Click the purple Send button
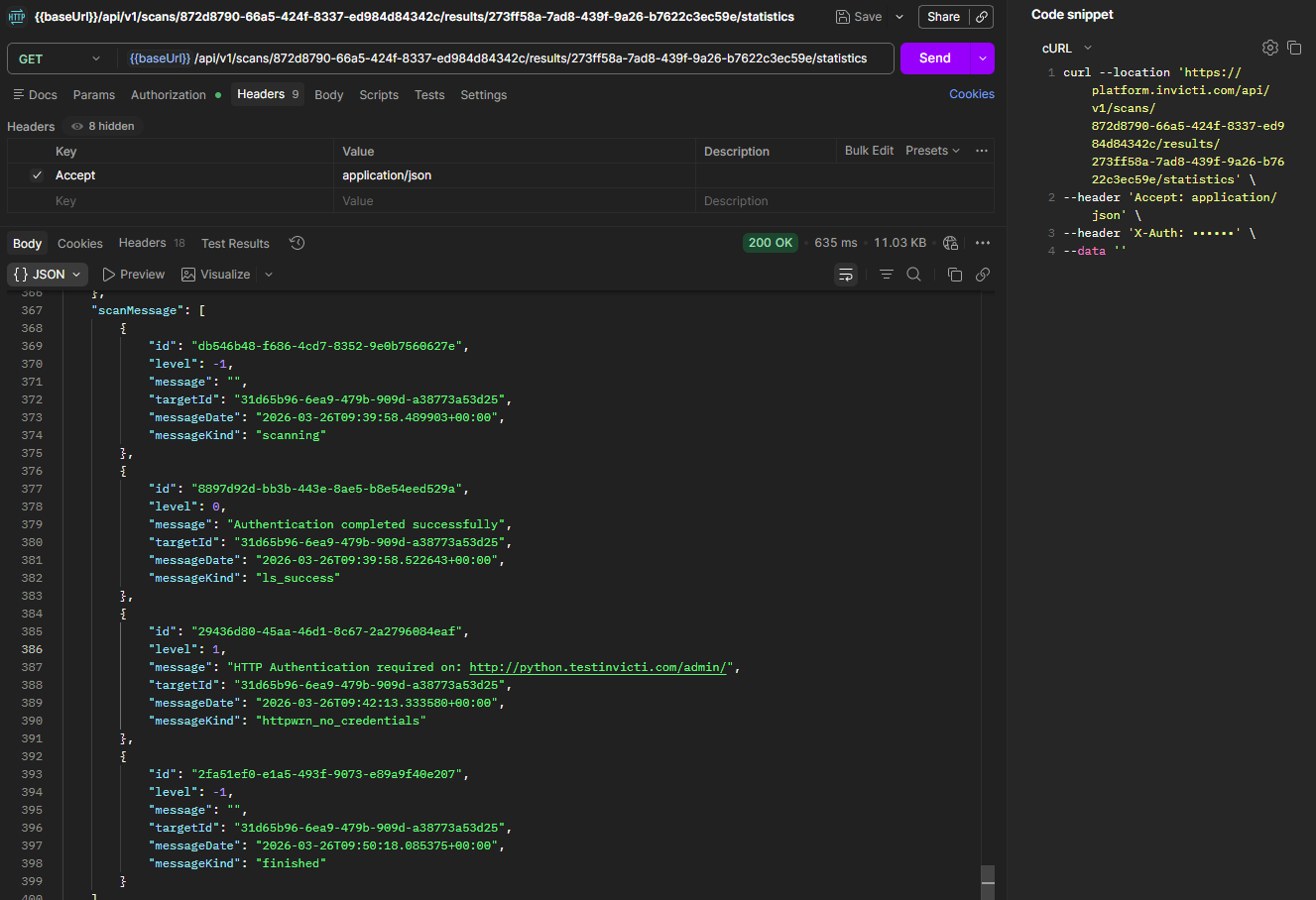The height and width of the screenshot is (900, 1316). click(934, 58)
